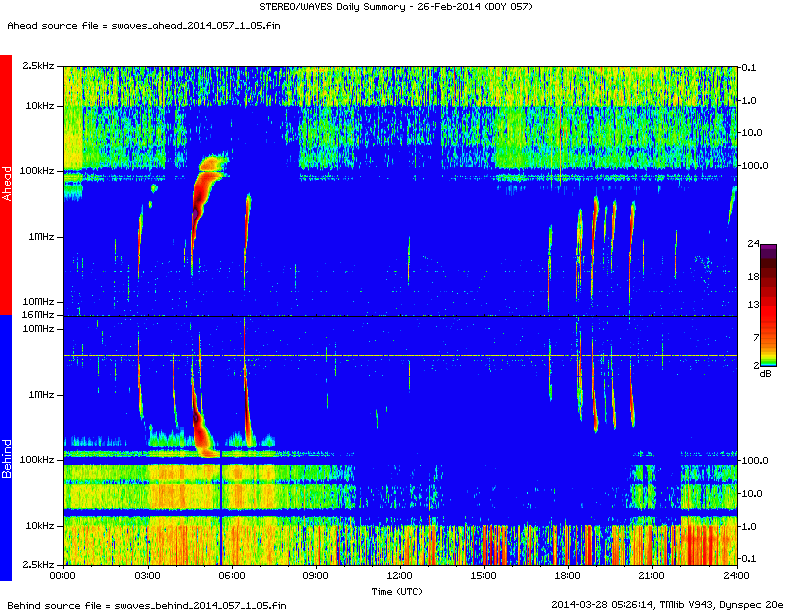This screenshot has height=612, width=792.
Task: Click the 03:00 time tick label
Action: [x=147, y=576]
